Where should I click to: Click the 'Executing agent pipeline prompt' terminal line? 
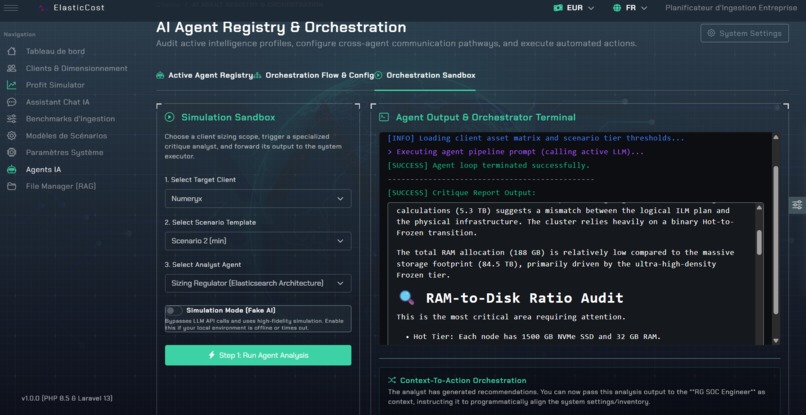tap(516, 152)
